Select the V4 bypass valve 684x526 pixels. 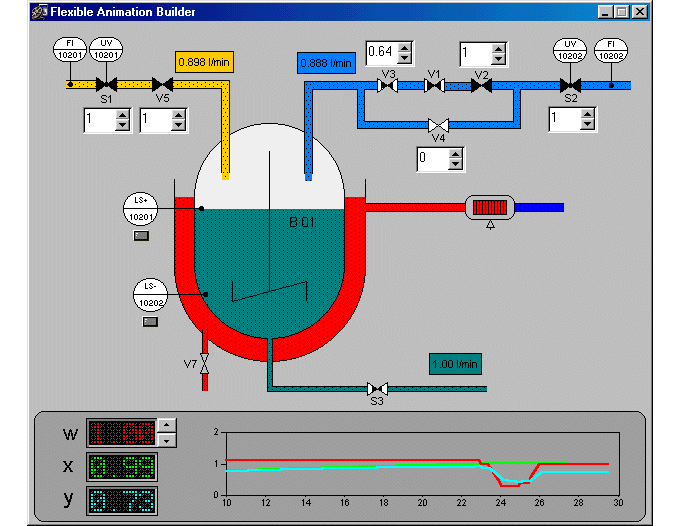click(x=438, y=125)
